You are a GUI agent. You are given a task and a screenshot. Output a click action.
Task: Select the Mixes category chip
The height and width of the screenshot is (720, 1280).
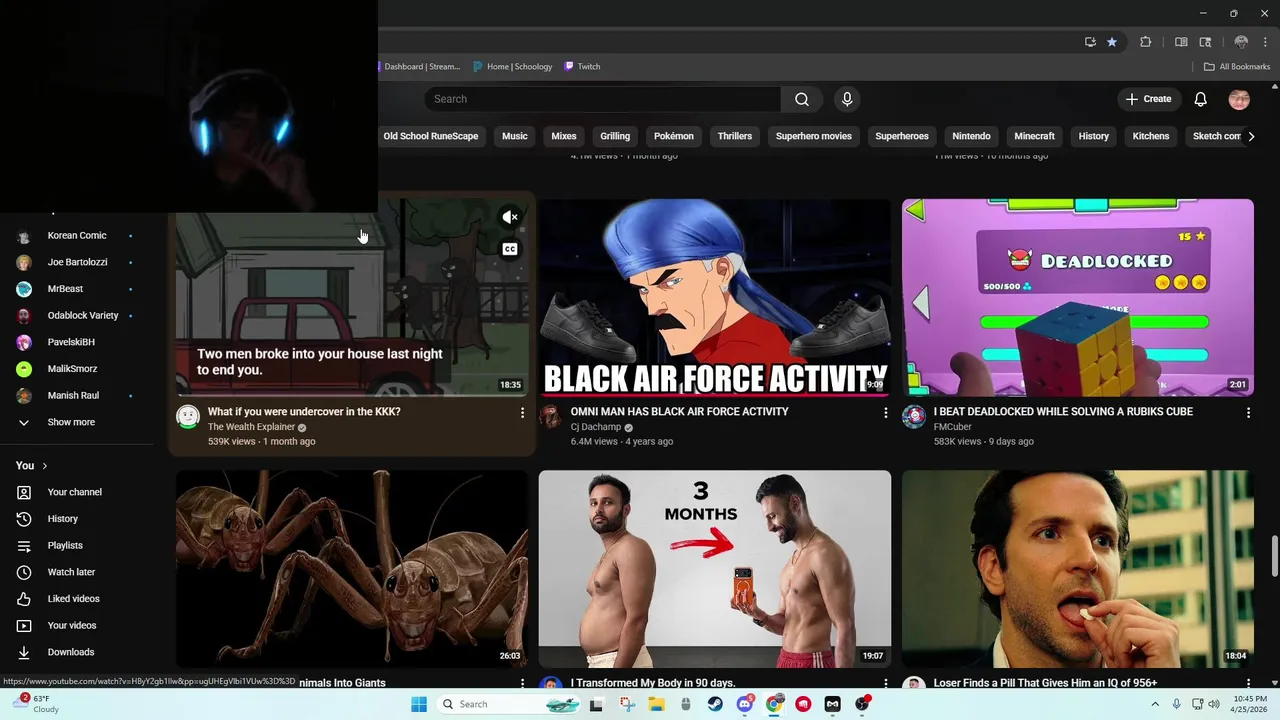coord(564,136)
